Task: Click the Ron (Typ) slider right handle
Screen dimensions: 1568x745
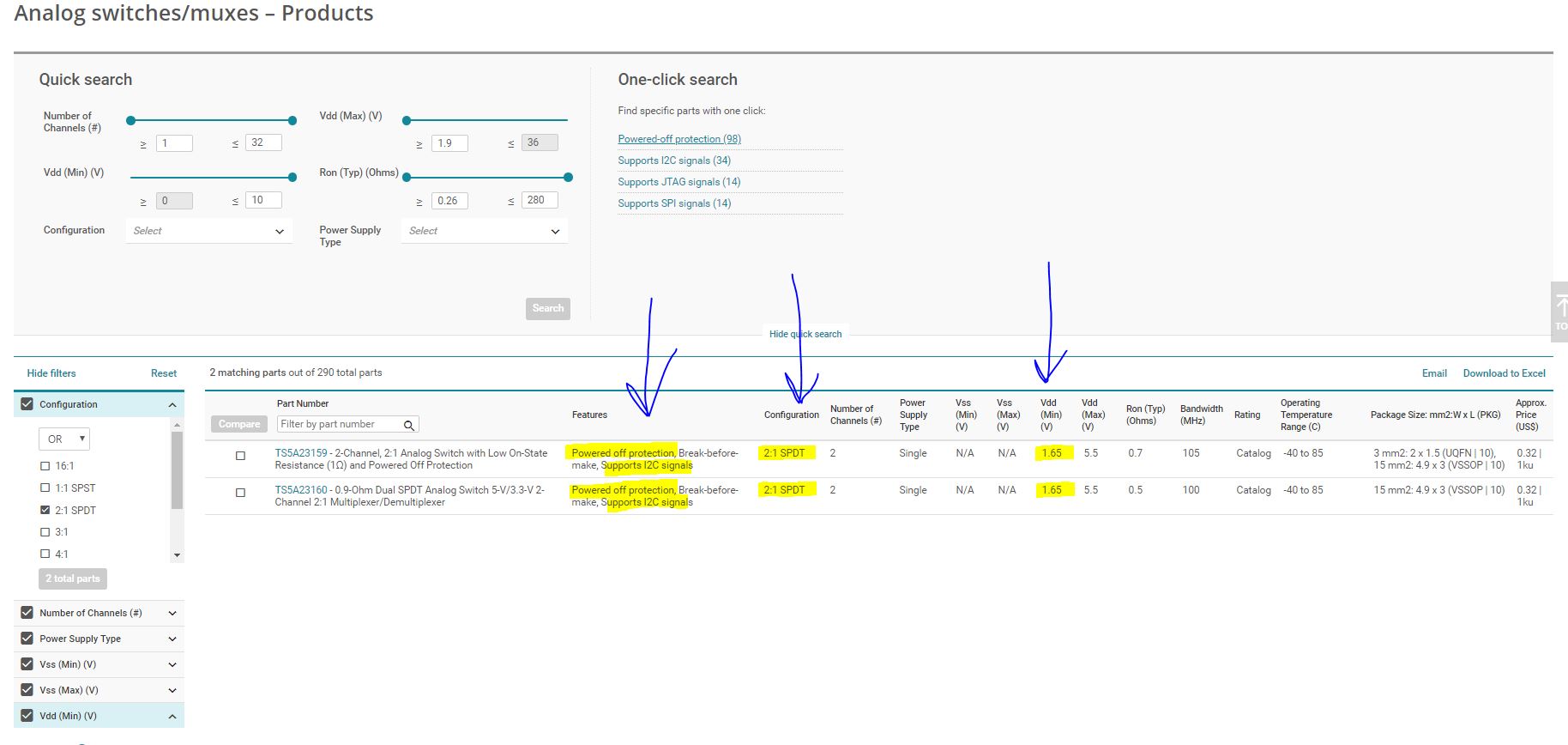Action: click(568, 178)
